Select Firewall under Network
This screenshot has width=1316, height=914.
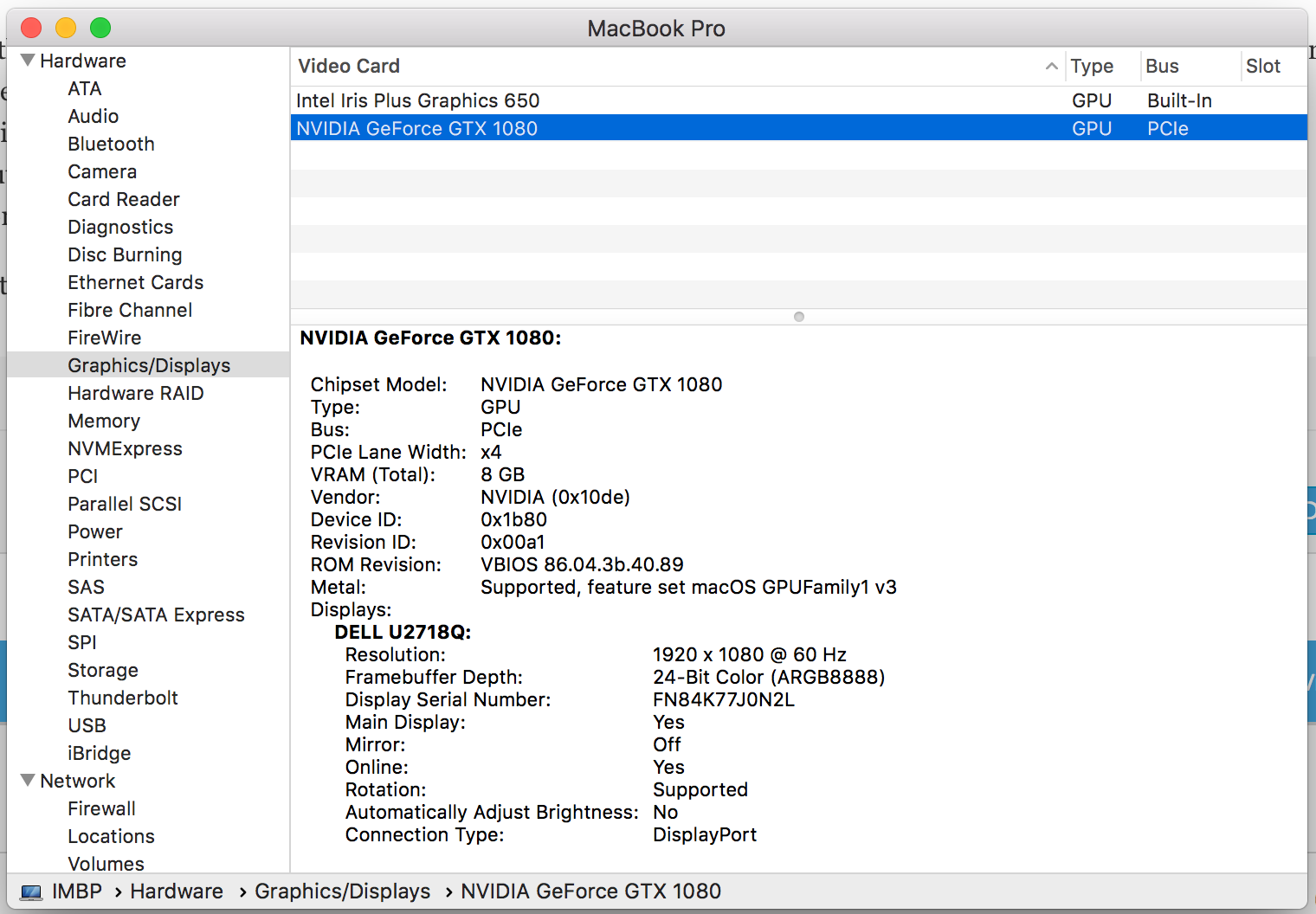click(102, 808)
